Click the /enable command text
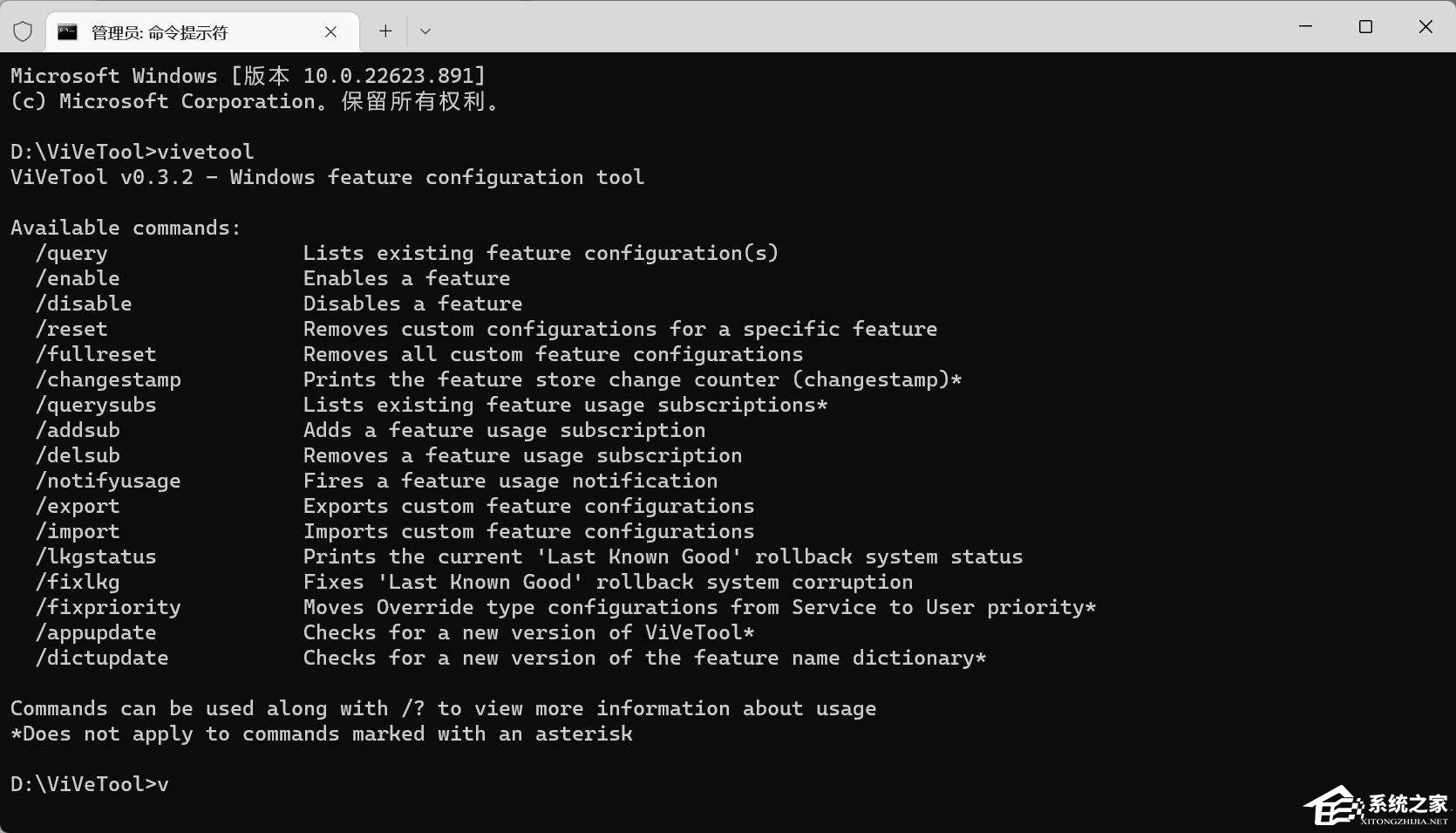 pyautogui.click(x=78, y=278)
